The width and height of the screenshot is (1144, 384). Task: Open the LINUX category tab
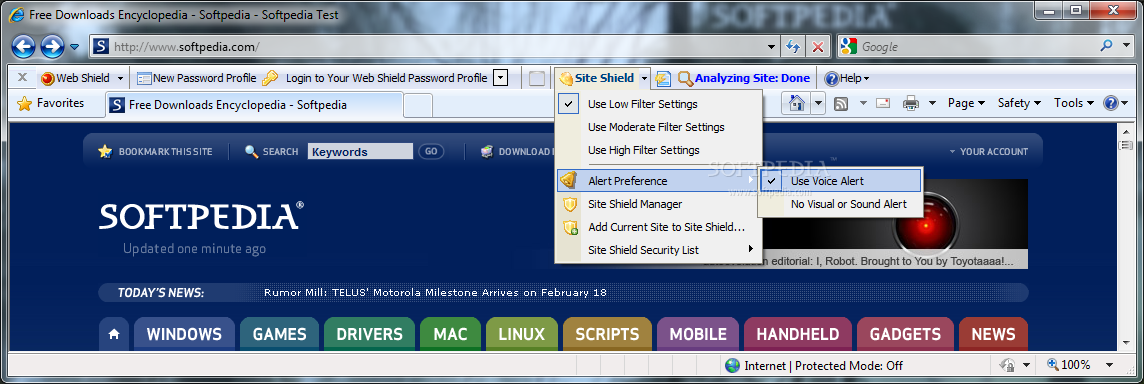[522, 334]
